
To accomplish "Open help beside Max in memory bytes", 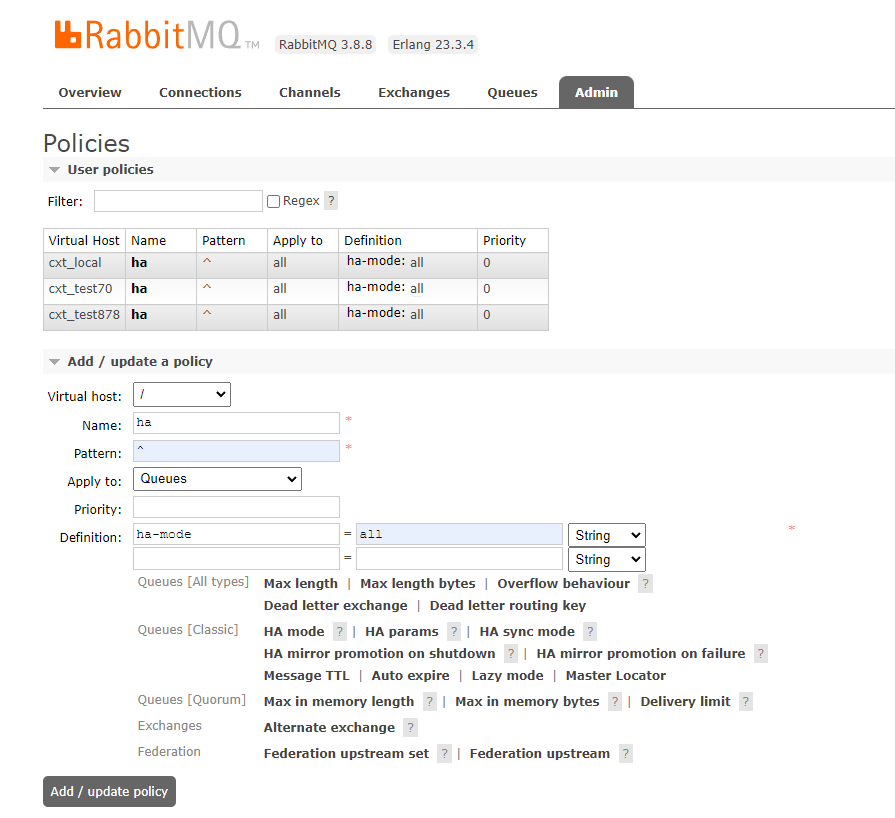I will click(x=615, y=701).
